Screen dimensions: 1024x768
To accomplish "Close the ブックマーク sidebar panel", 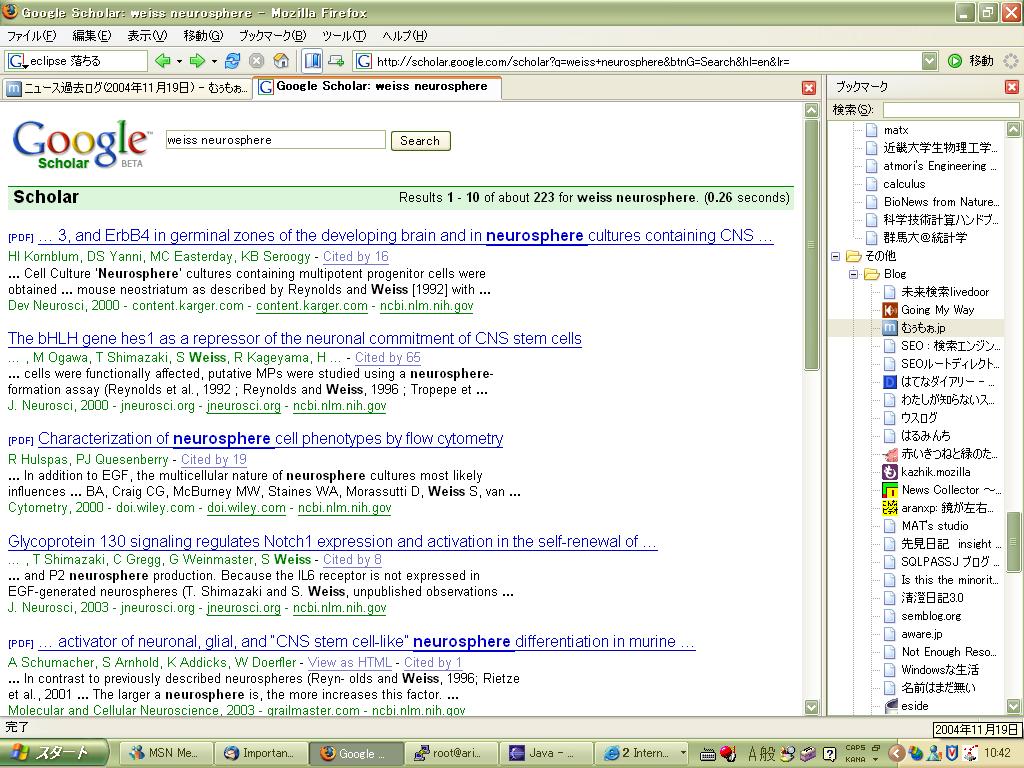I will pos(1012,87).
